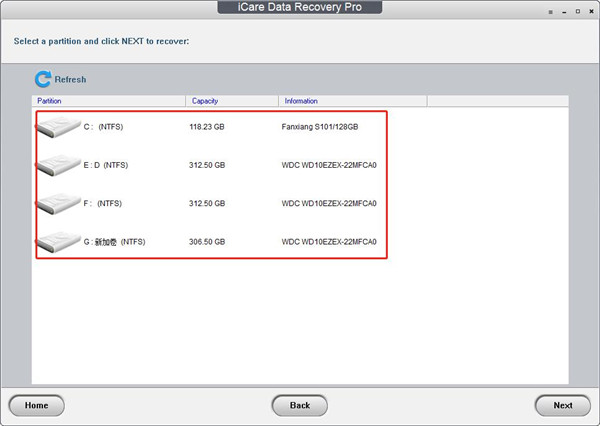Click the Refresh text label

pyautogui.click(x=70, y=79)
